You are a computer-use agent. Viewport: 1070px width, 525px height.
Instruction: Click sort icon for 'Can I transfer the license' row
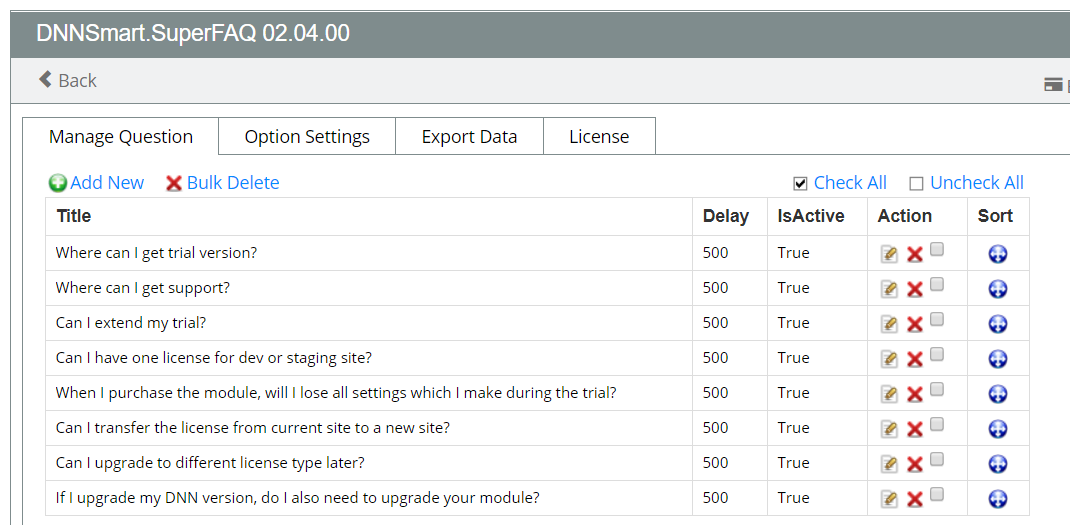coord(998,429)
